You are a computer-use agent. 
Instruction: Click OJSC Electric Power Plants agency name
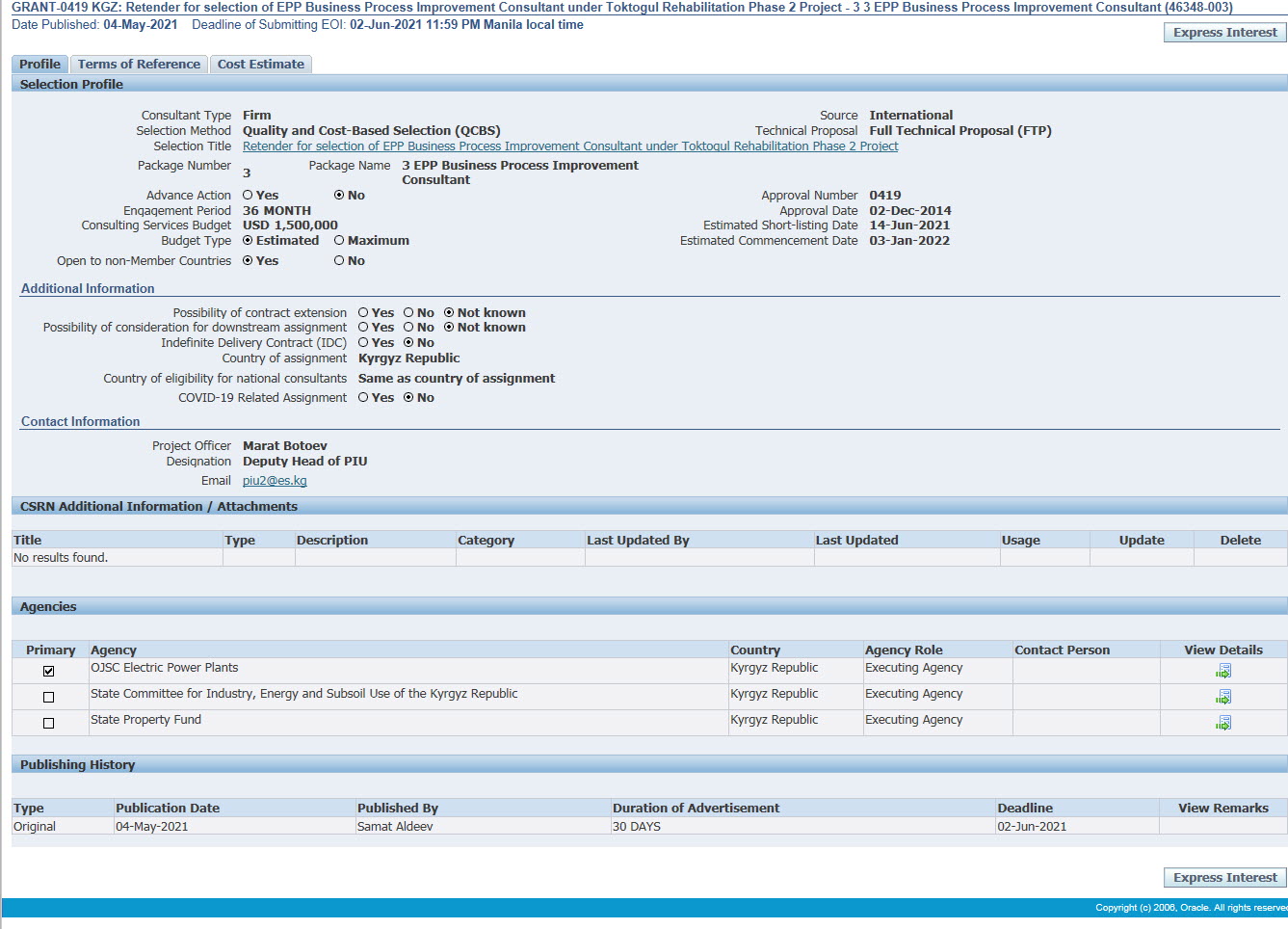click(x=164, y=667)
